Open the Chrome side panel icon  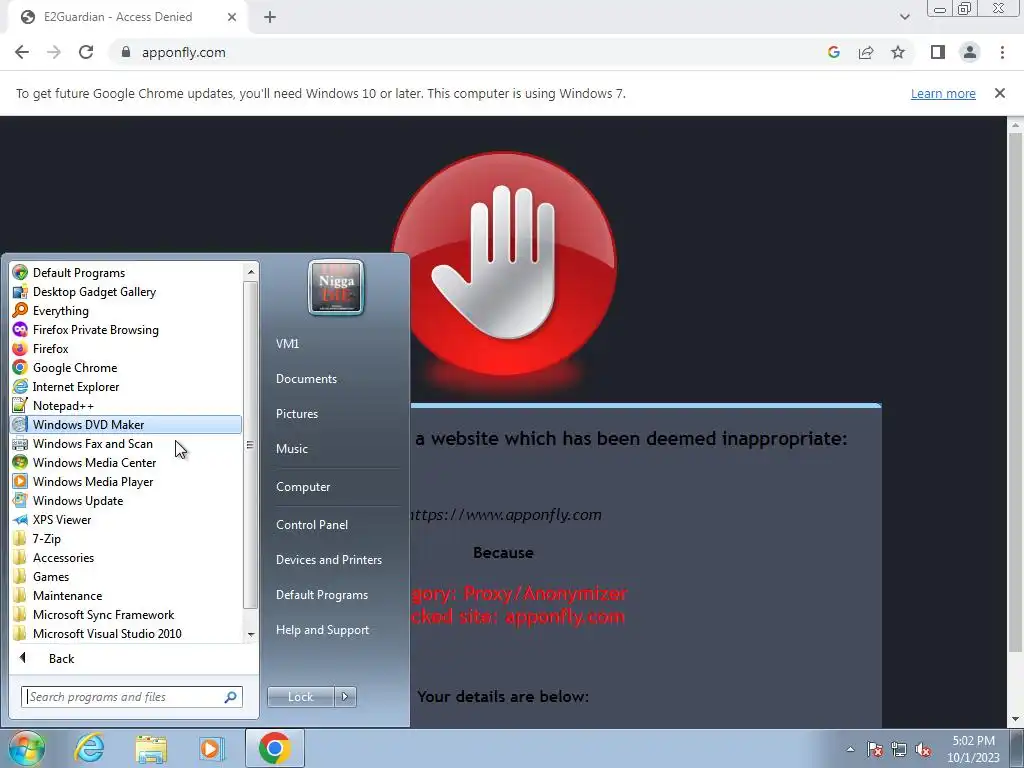[x=938, y=52]
